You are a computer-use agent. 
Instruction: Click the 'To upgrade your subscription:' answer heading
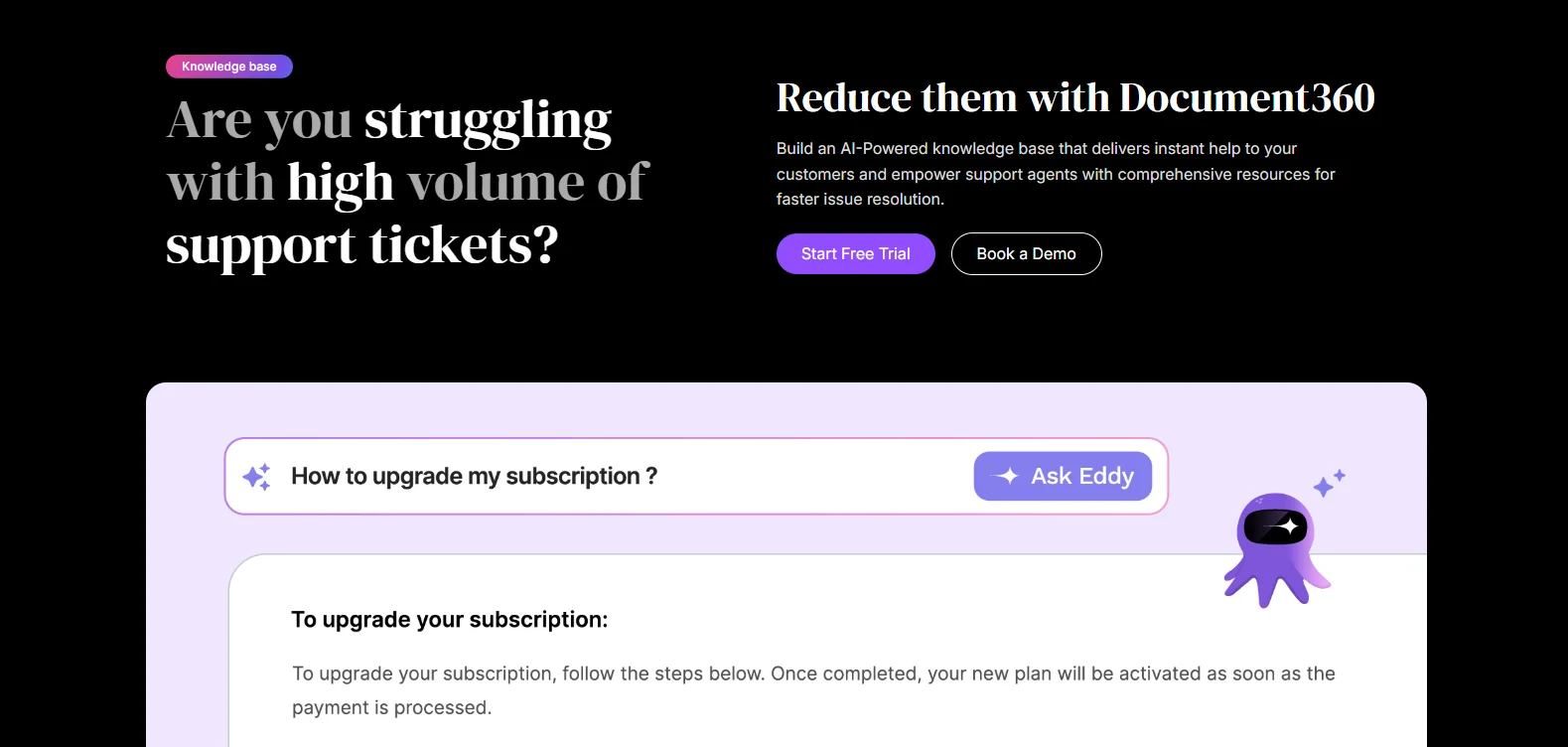pos(449,620)
